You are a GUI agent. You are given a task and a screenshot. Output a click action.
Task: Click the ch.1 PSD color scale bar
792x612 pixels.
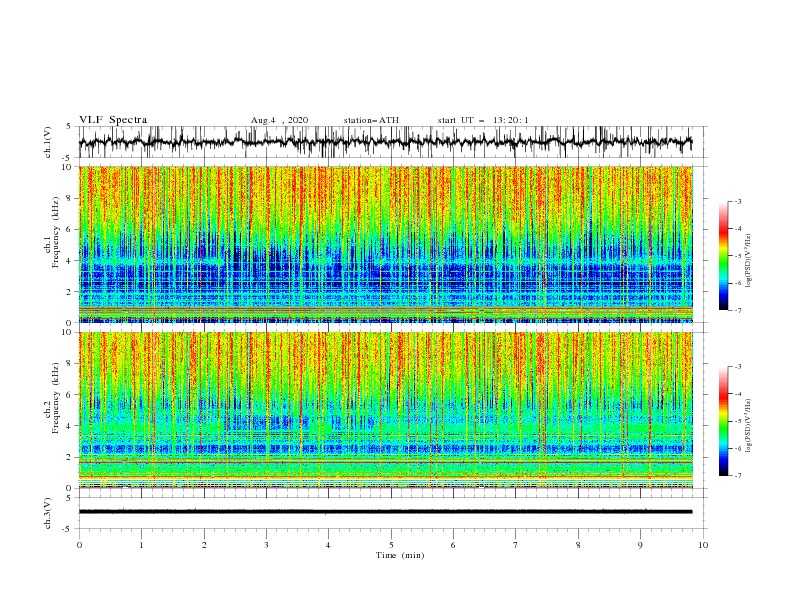(723, 256)
